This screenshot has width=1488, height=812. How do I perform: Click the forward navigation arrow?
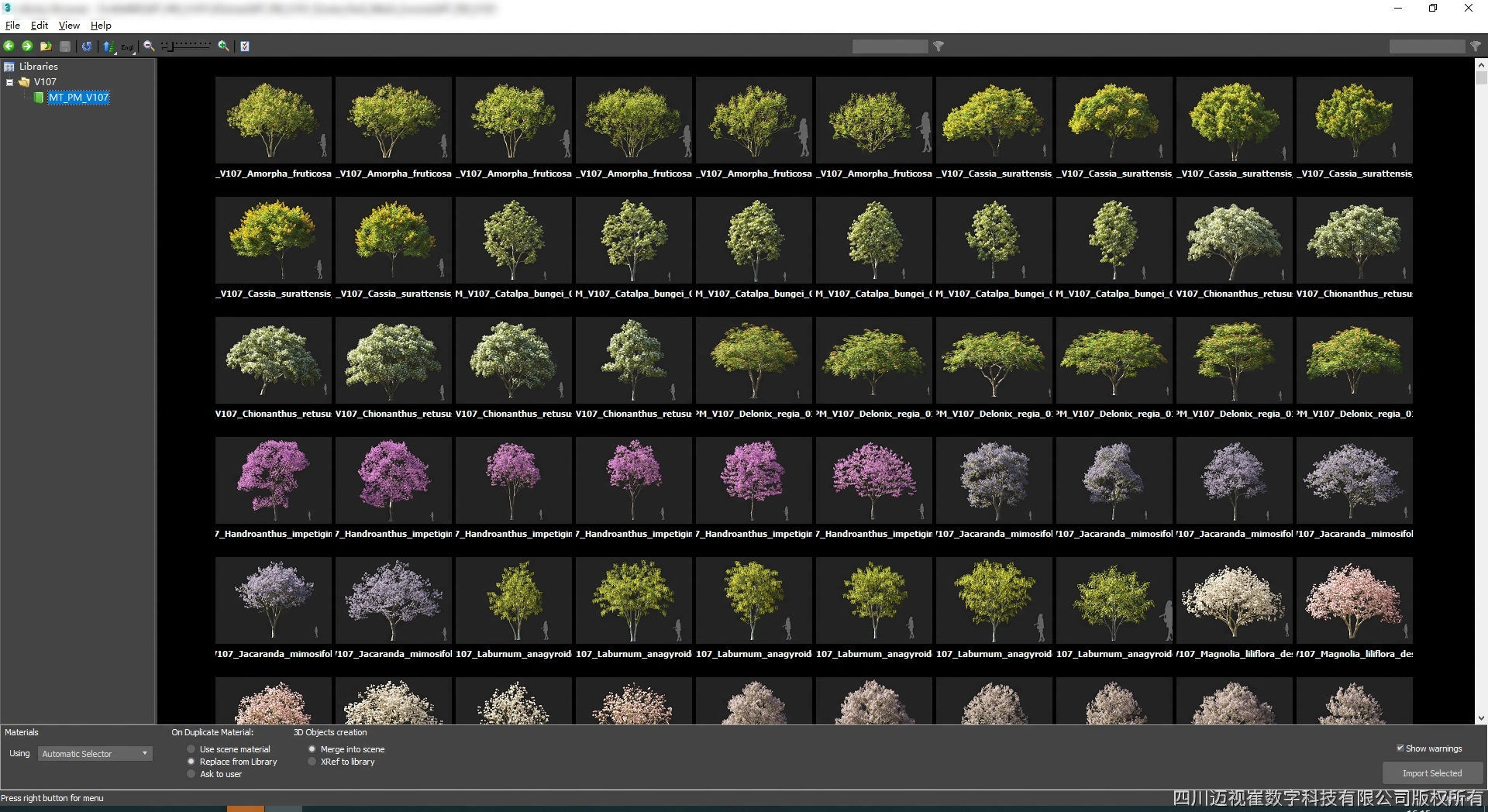pos(27,46)
